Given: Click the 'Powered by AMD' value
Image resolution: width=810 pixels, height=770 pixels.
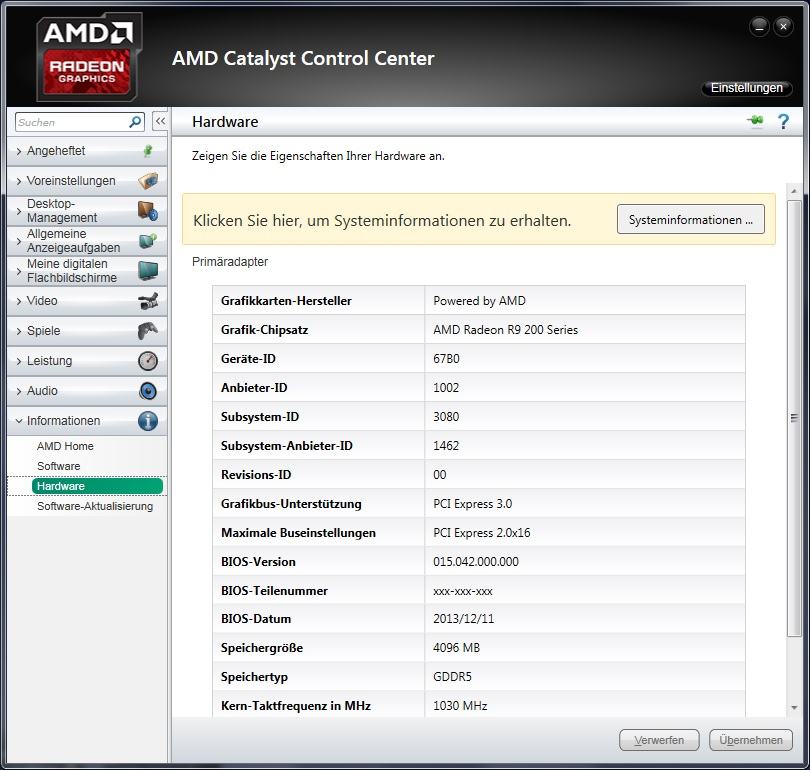Looking at the screenshot, I should click(479, 301).
